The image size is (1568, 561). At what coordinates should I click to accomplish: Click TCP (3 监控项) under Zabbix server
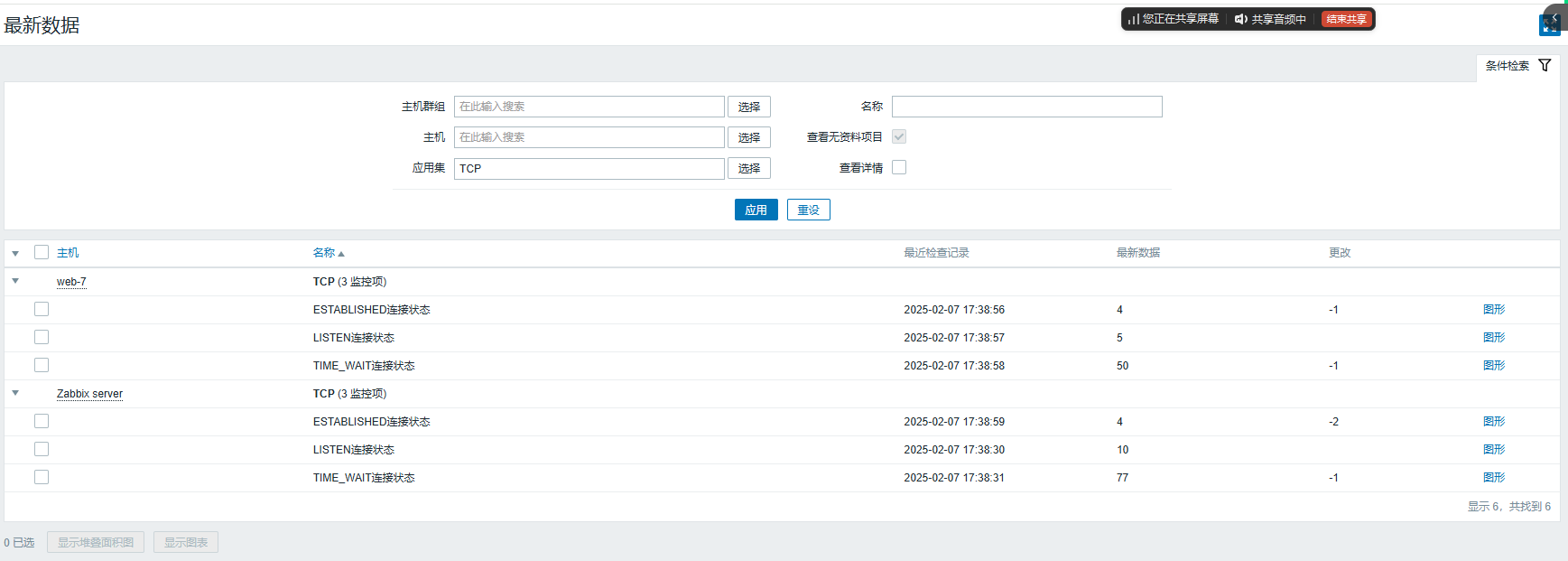coord(349,394)
